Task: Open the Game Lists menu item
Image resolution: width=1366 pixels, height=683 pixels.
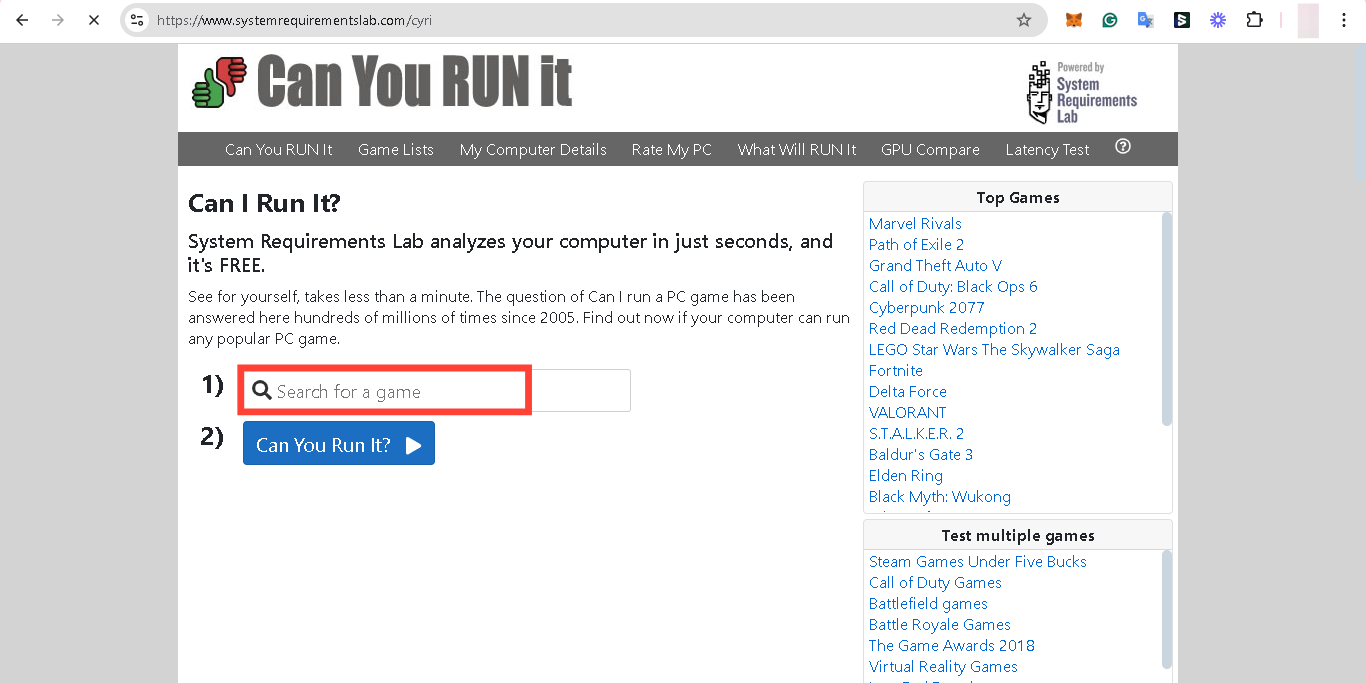Action: coord(396,150)
